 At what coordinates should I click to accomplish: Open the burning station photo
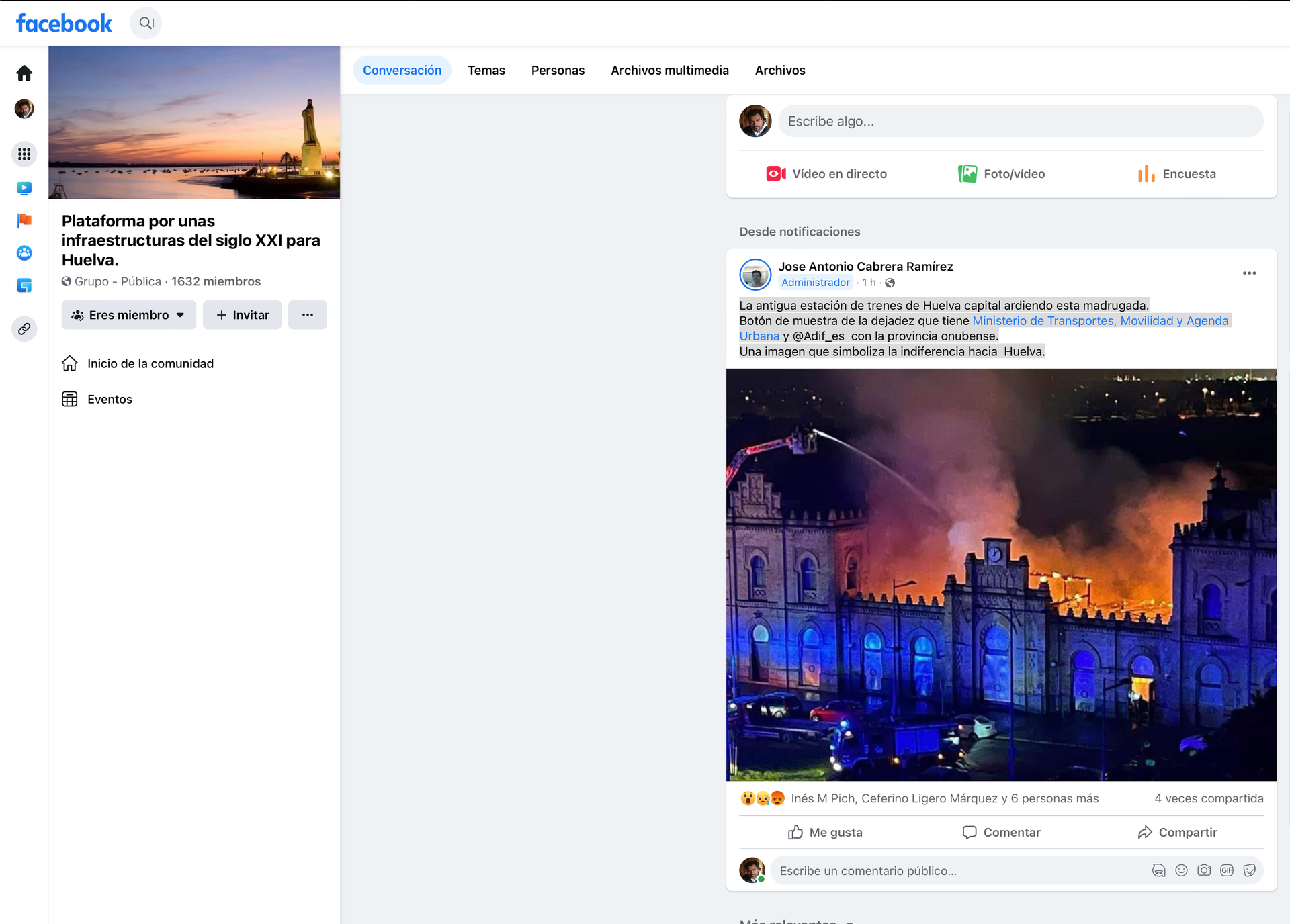[x=1001, y=575]
